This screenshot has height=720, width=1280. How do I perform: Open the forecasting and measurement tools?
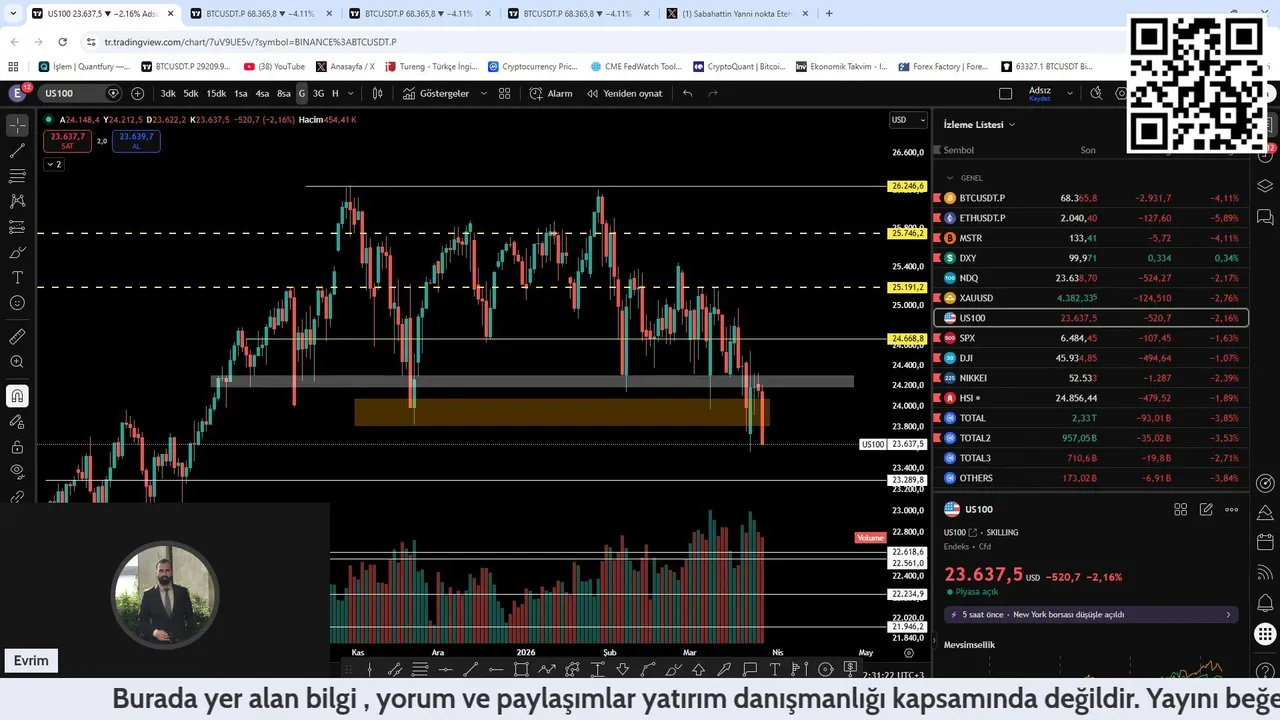pyautogui.click(x=17, y=227)
